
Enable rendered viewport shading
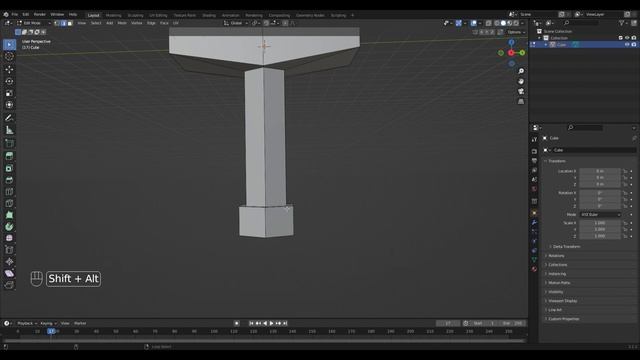tap(516, 23)
